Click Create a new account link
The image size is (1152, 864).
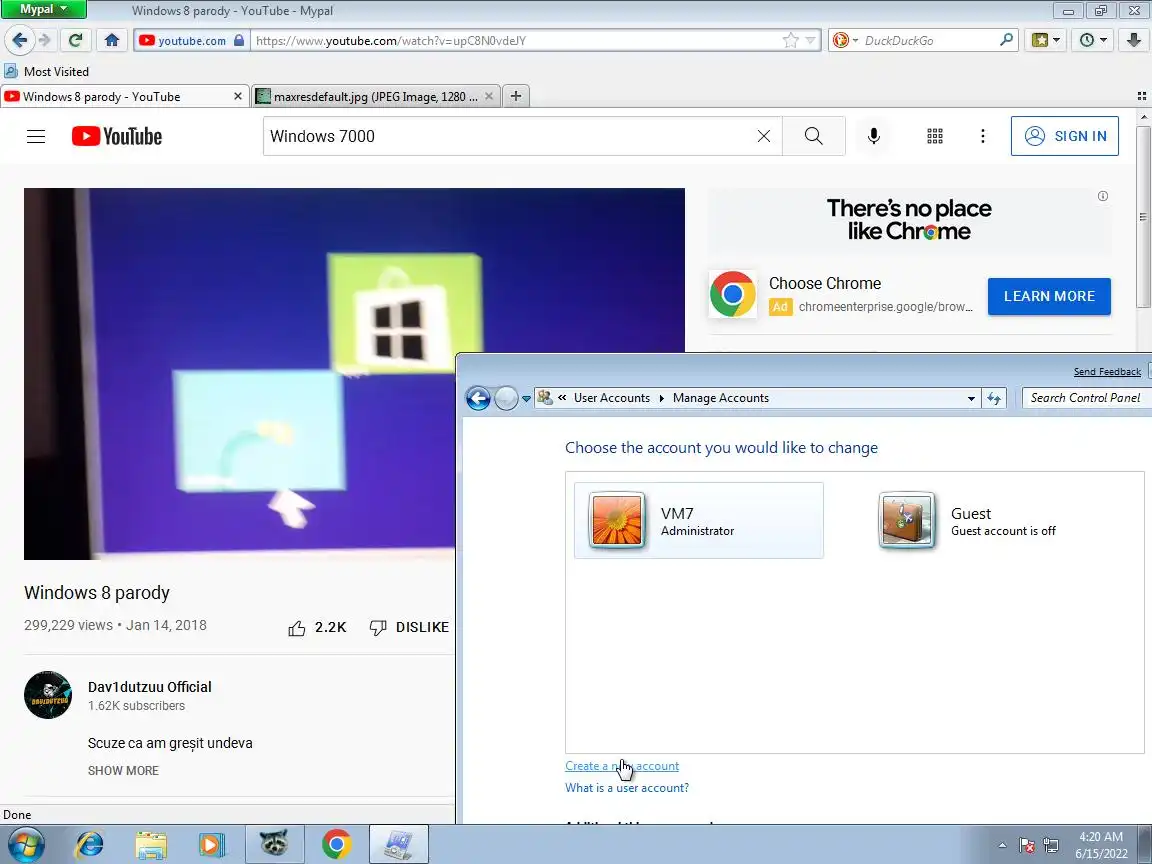622,766
